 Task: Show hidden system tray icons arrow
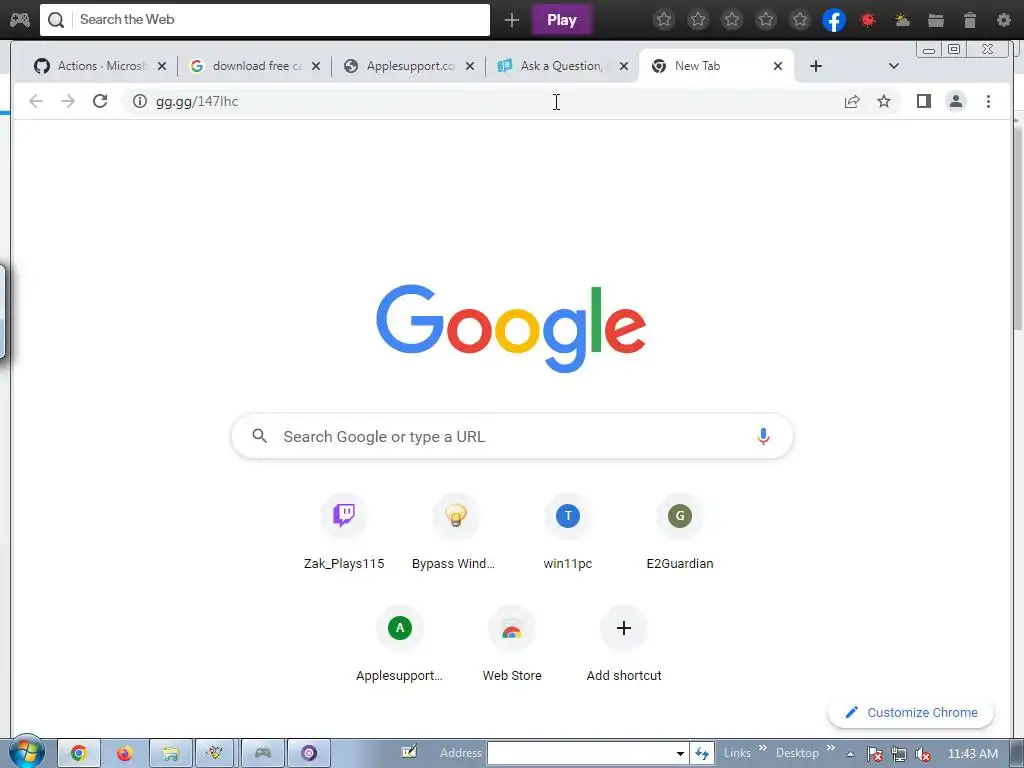[x=850, y=754]
